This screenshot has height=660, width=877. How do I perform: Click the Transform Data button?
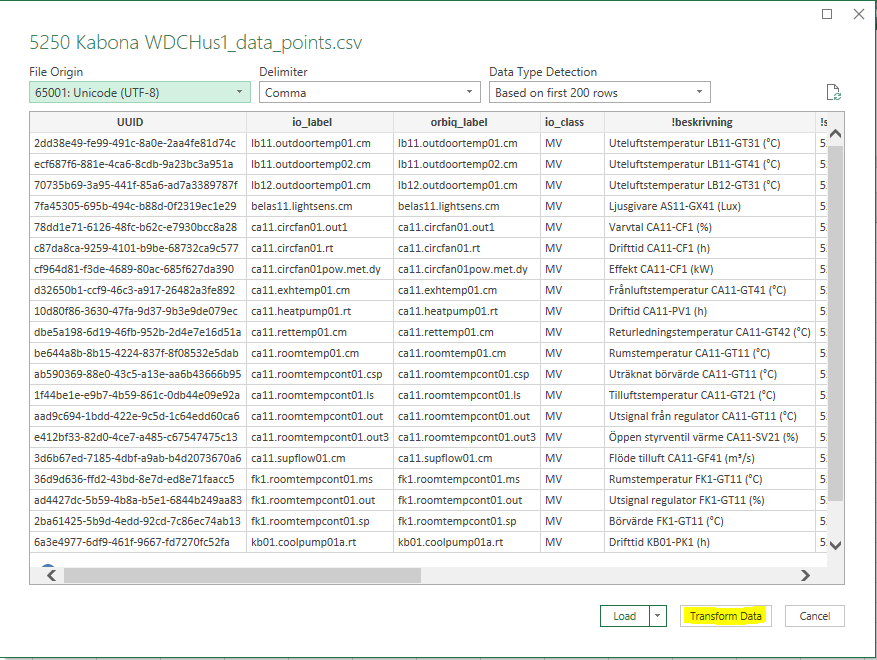pyautogui.click(x=725, y=616)
